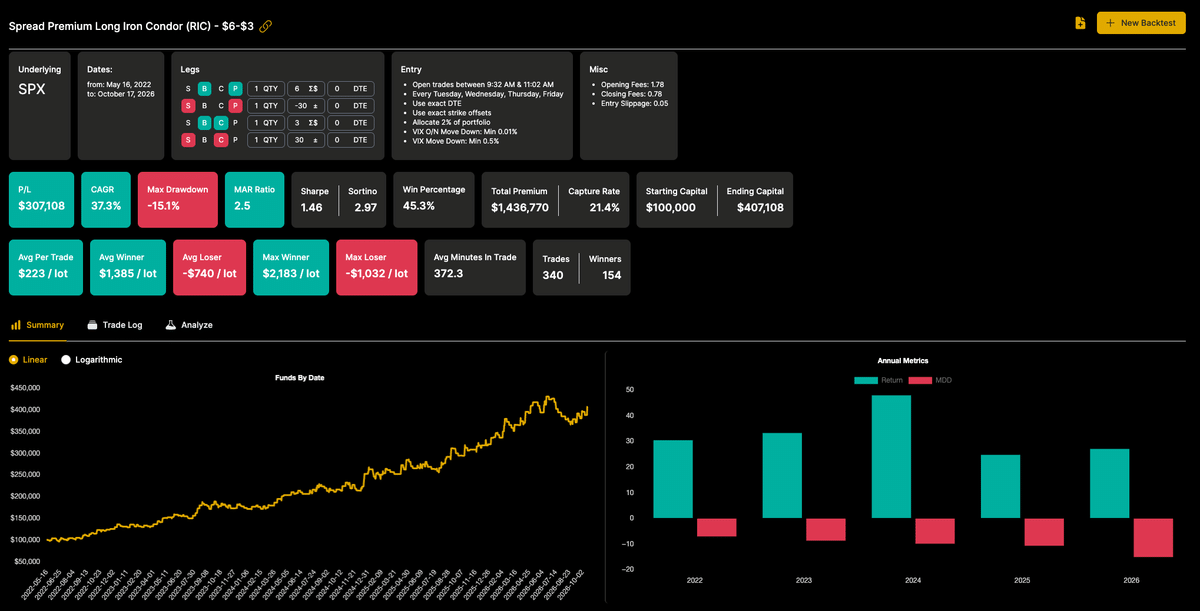Toggle C on the 6 Σ$ leg row
Viewport: 1200px width, 611px height.
tap(221, 88)
